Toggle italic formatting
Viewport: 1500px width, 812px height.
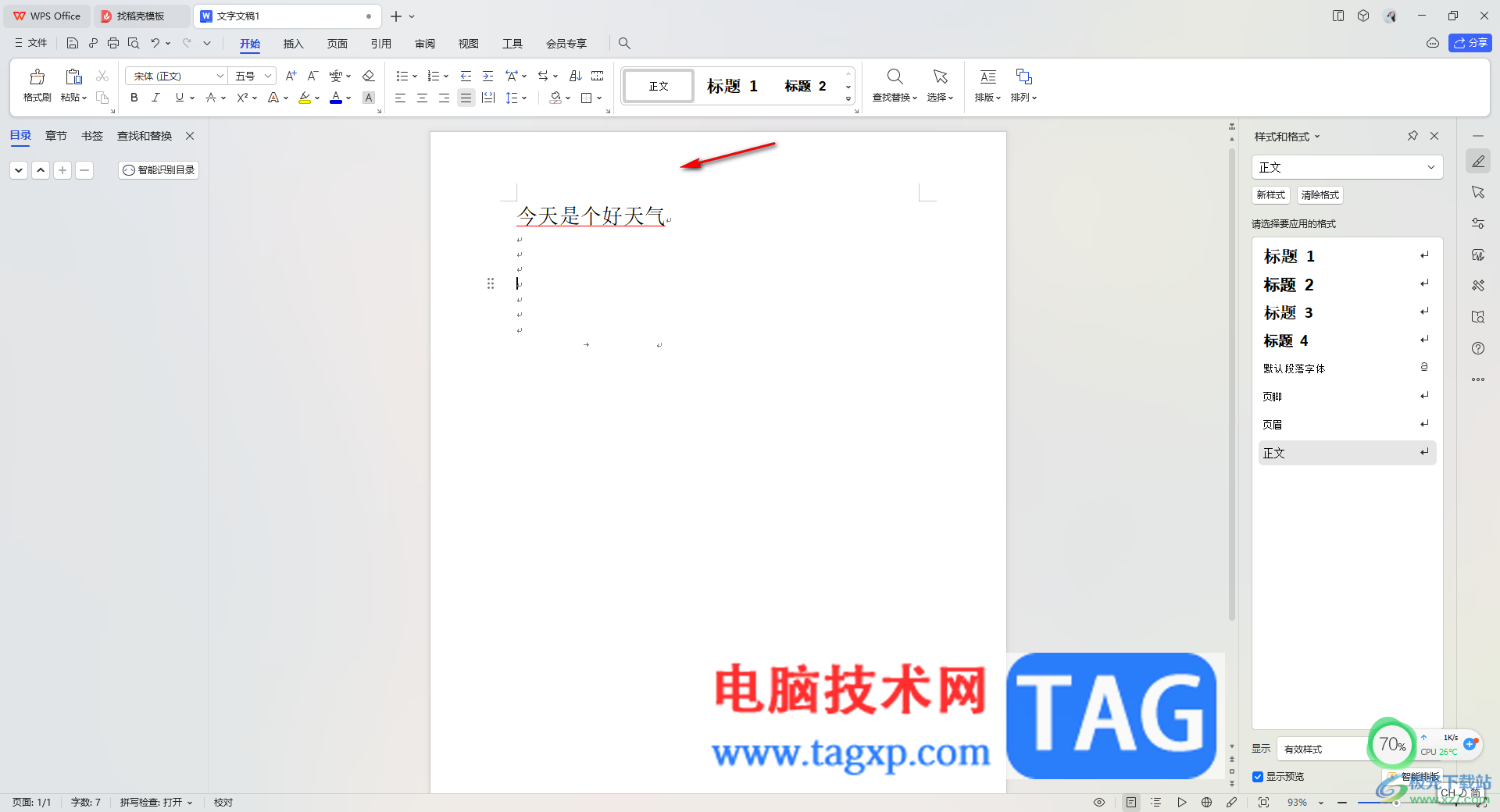155,98
